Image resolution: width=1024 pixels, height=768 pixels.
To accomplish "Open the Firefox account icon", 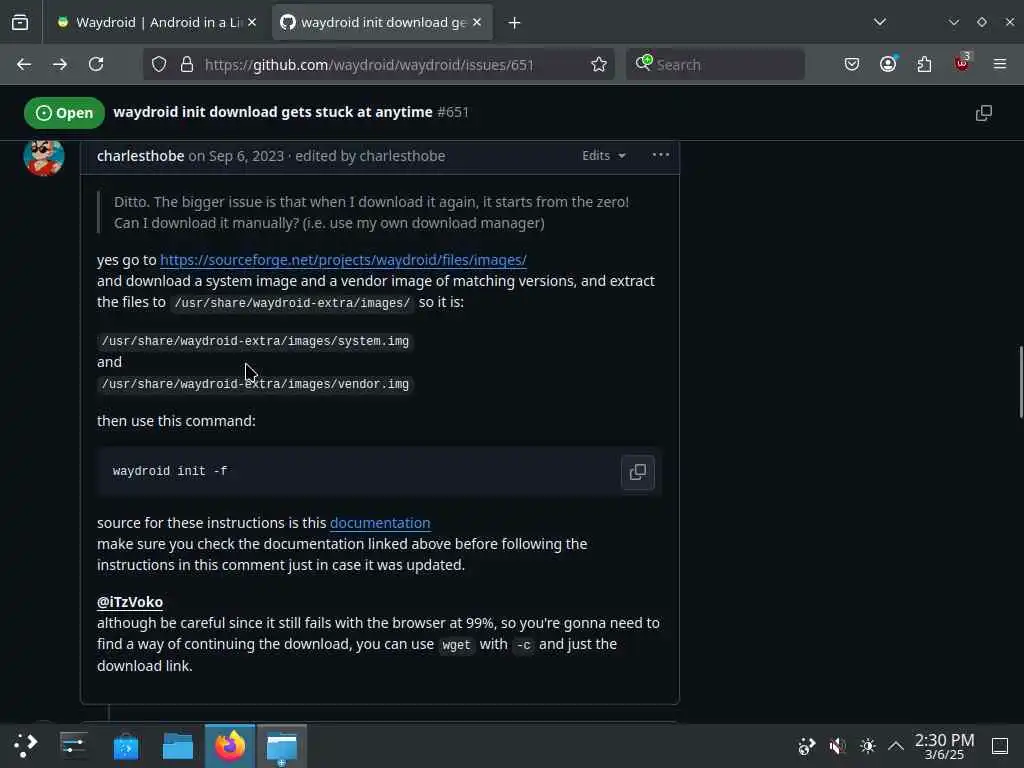I will click(x=888, y=64).
